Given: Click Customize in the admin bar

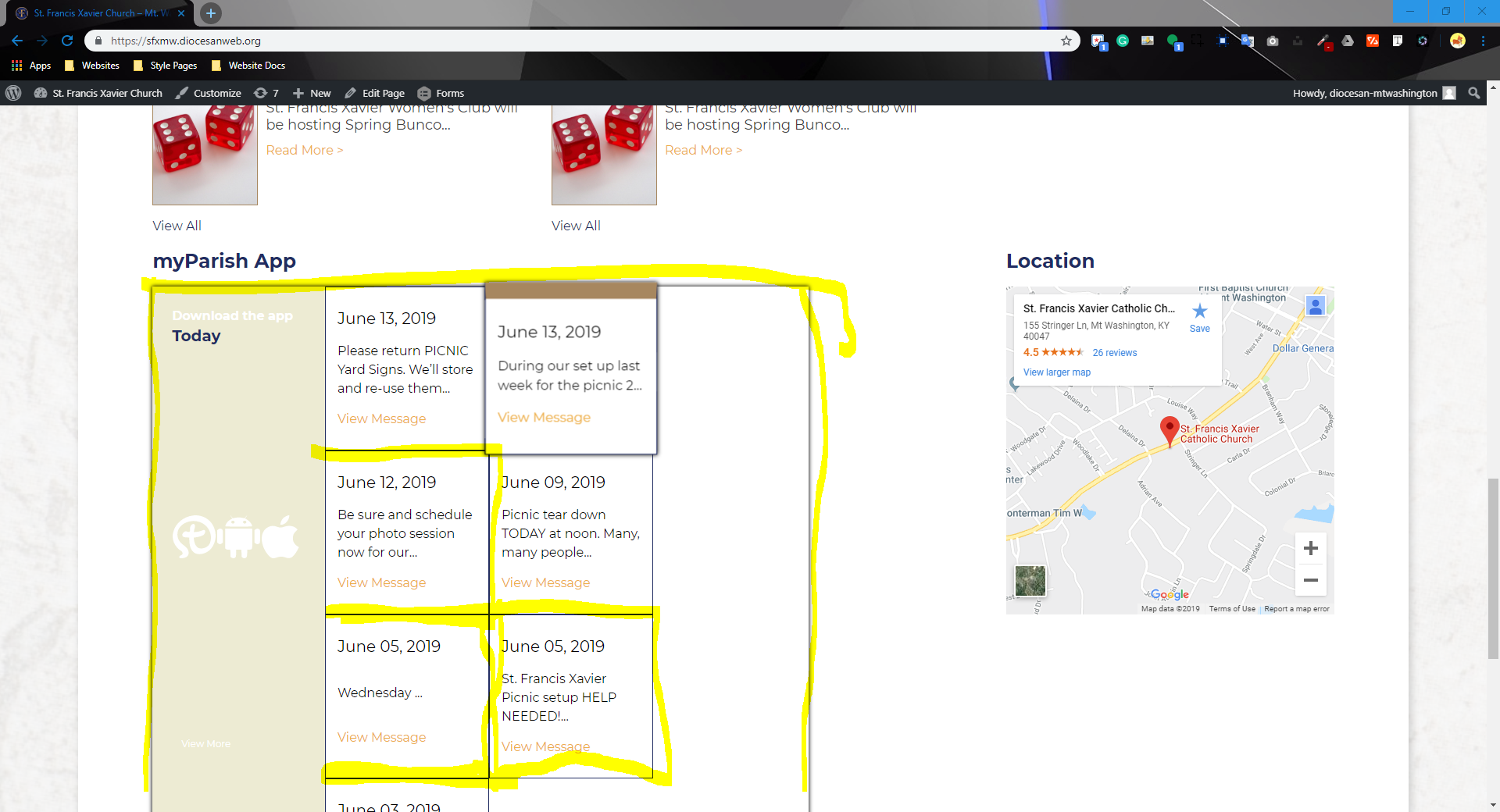Looking at the screenshot, I should tap(209, 93).
